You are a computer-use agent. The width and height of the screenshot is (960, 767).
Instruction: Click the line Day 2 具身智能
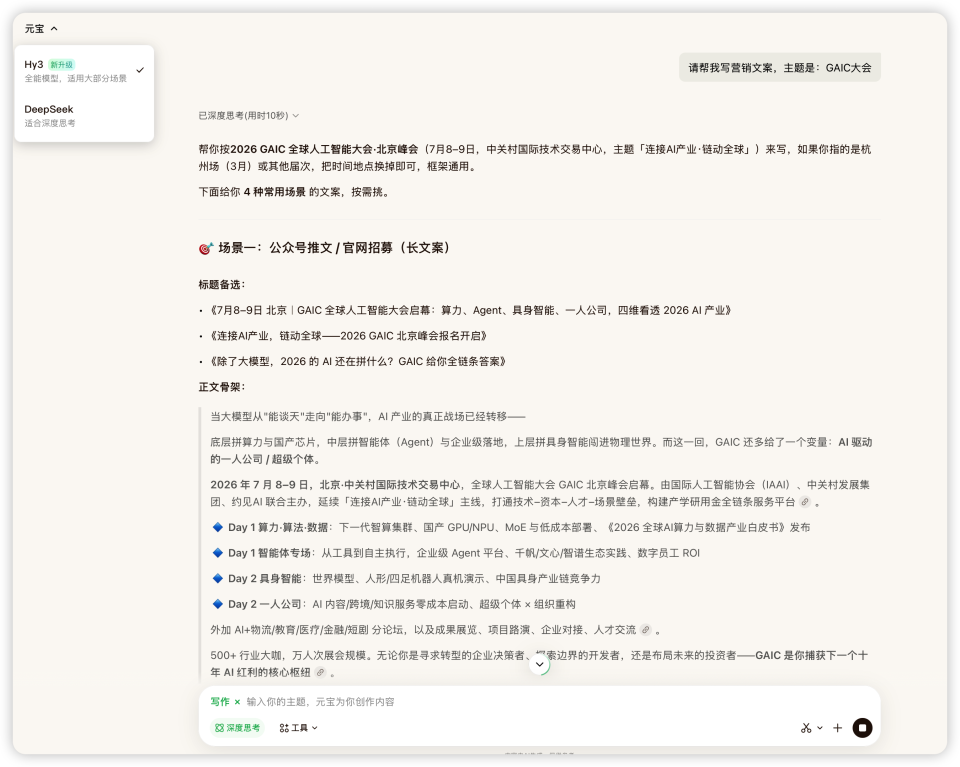pos(407,578)
